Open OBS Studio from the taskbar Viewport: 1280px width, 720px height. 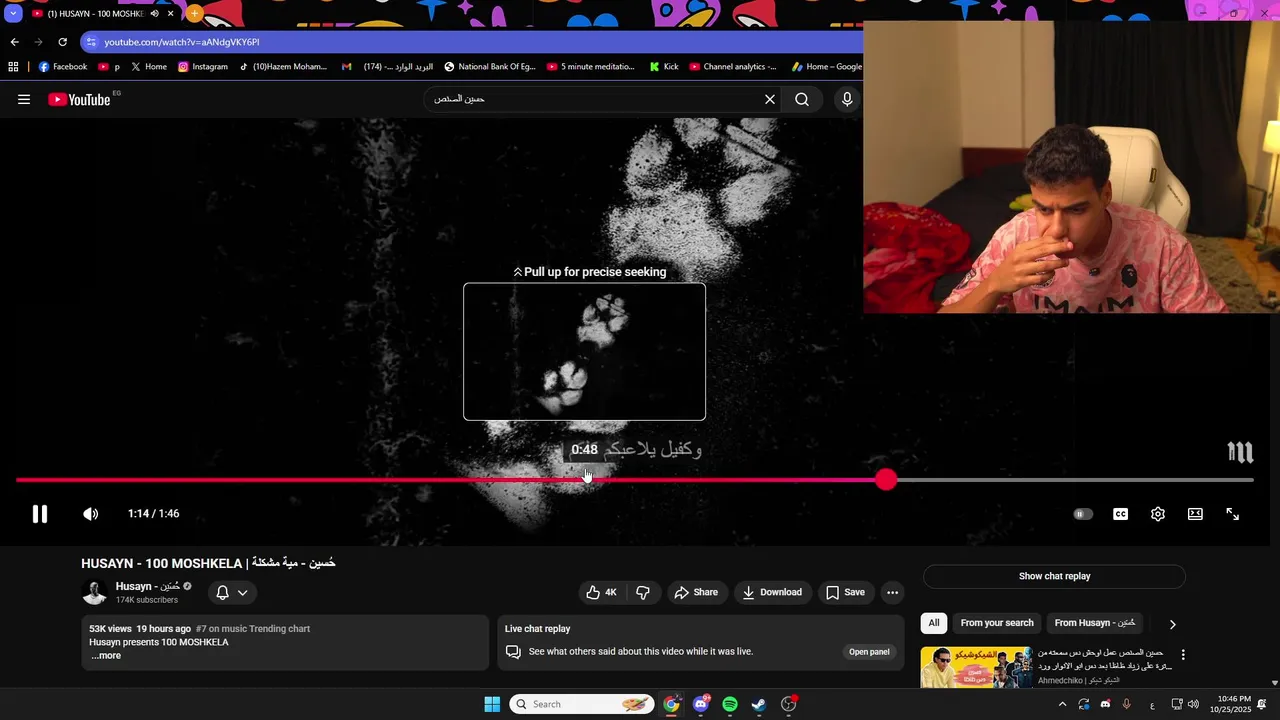coord(789,704)
